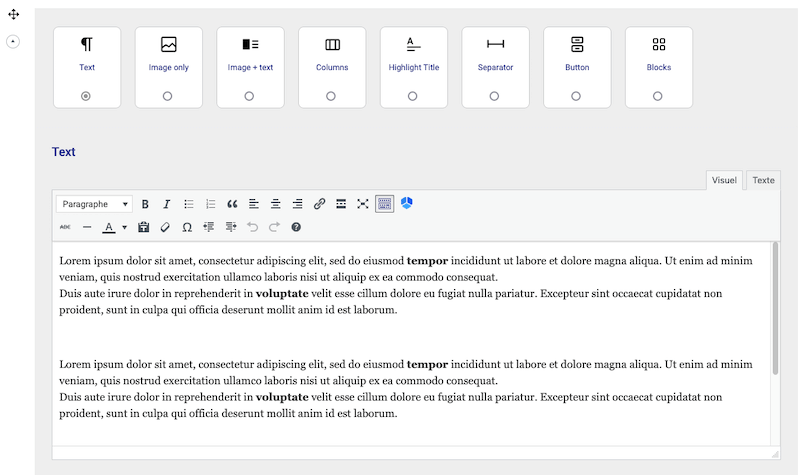The image size is (800, 475).
Task: Decrease paragraph indent
Action: click(209, 227)
